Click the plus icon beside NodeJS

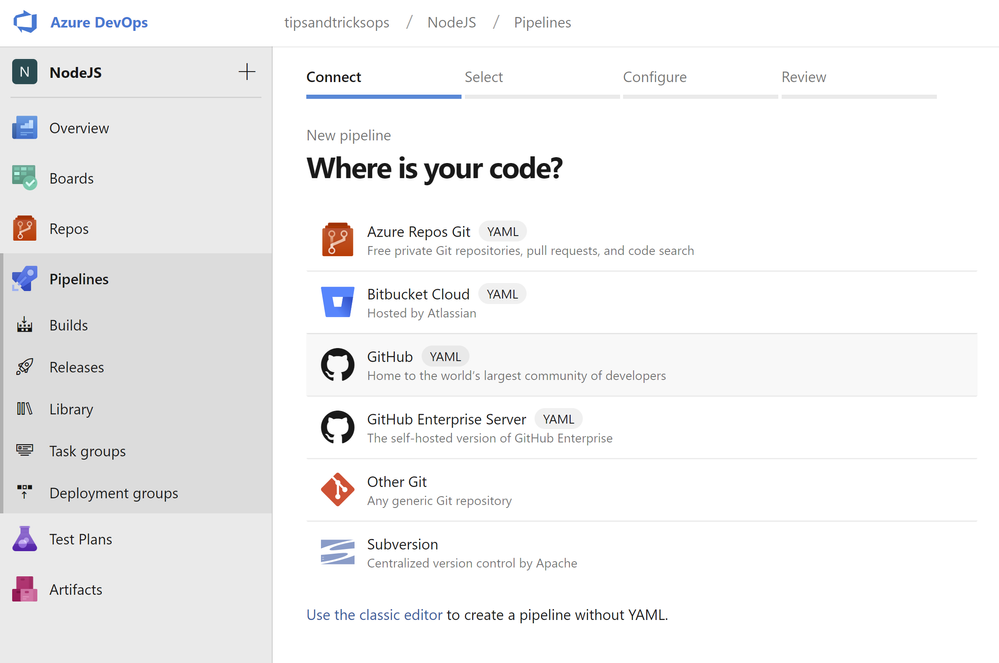pyautogui.click(x=247, y=72)
